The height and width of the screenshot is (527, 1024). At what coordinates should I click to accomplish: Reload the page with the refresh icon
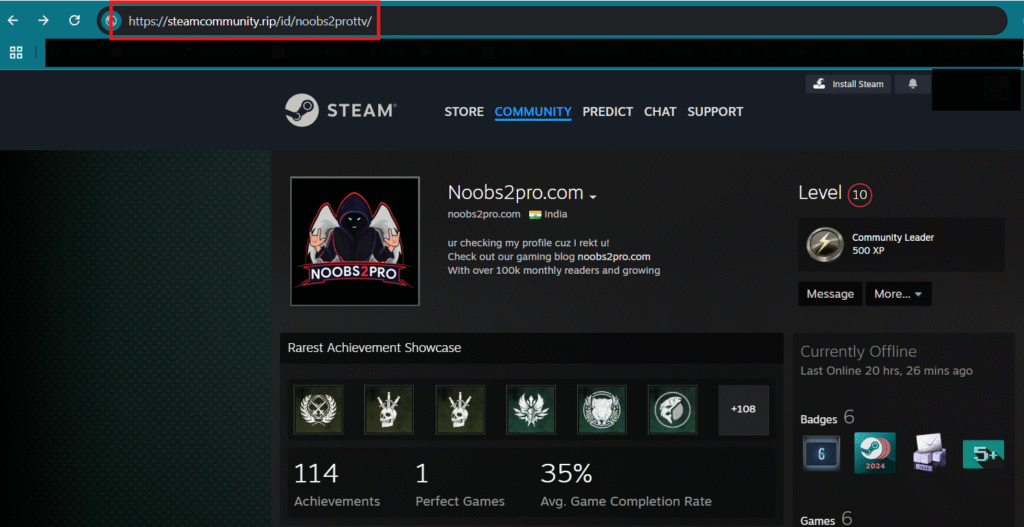[74, 20]
